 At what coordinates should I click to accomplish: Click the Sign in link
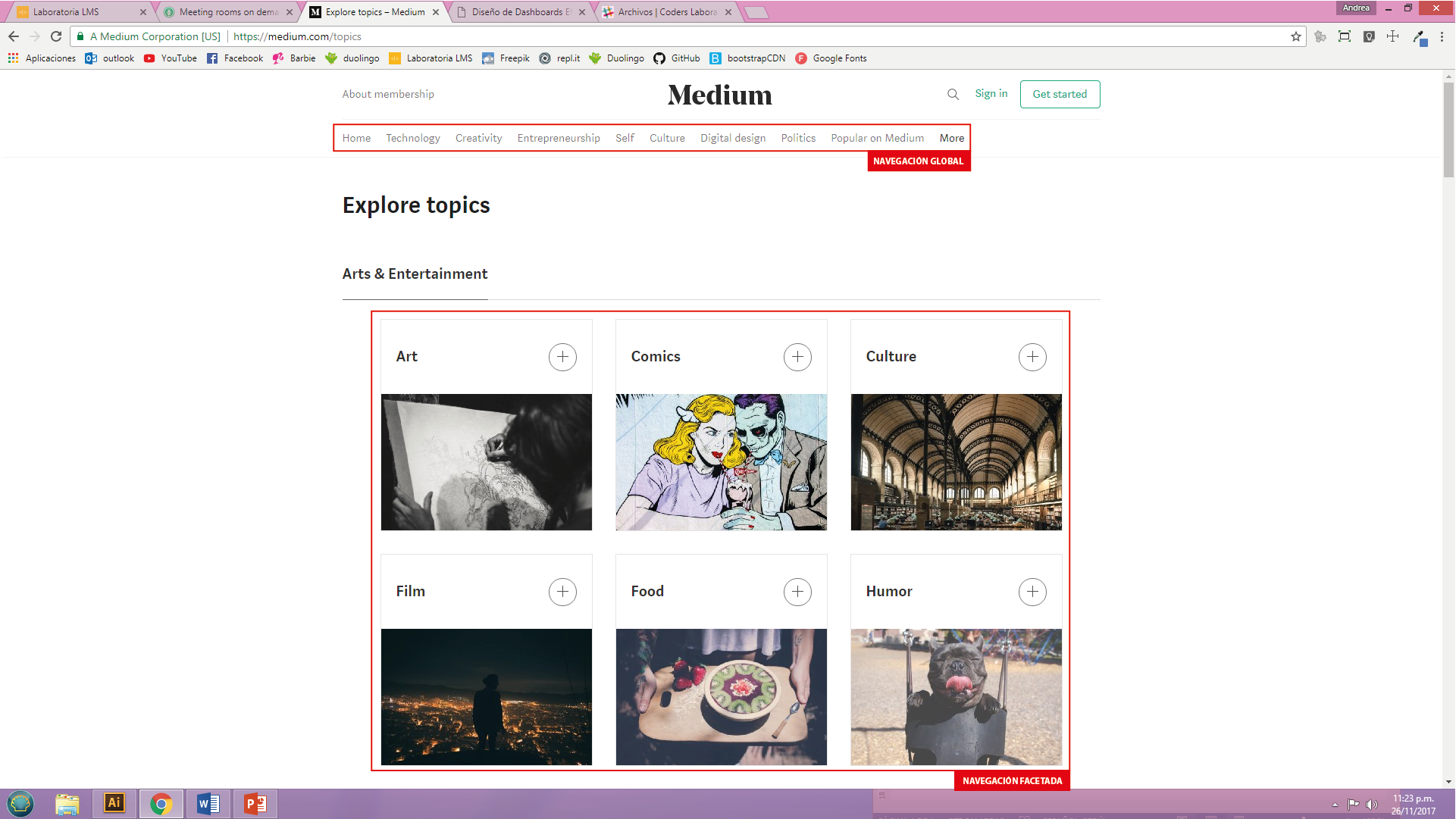(991, 93)
